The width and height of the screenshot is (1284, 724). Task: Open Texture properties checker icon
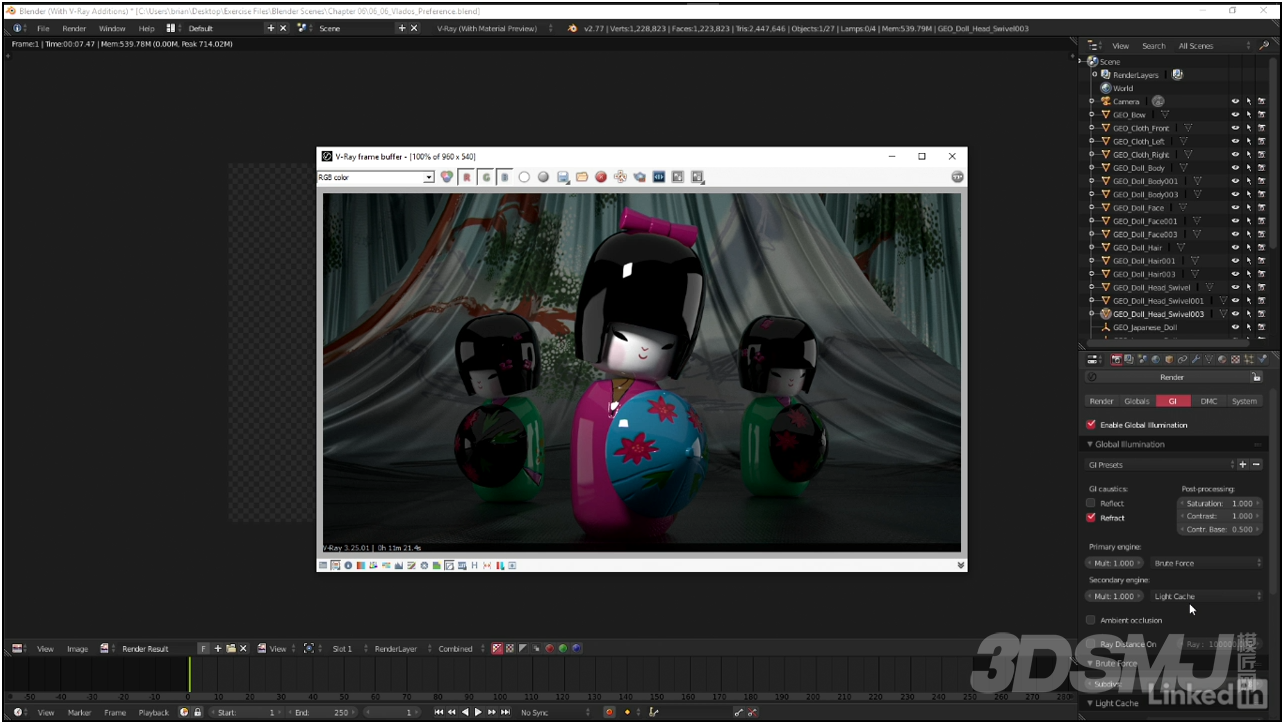[1235, 359]
